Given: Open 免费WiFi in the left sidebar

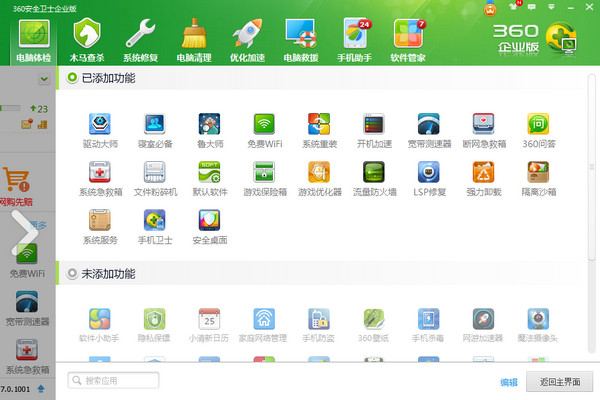Looking at the screenshot, I should (x=27, y=260).
